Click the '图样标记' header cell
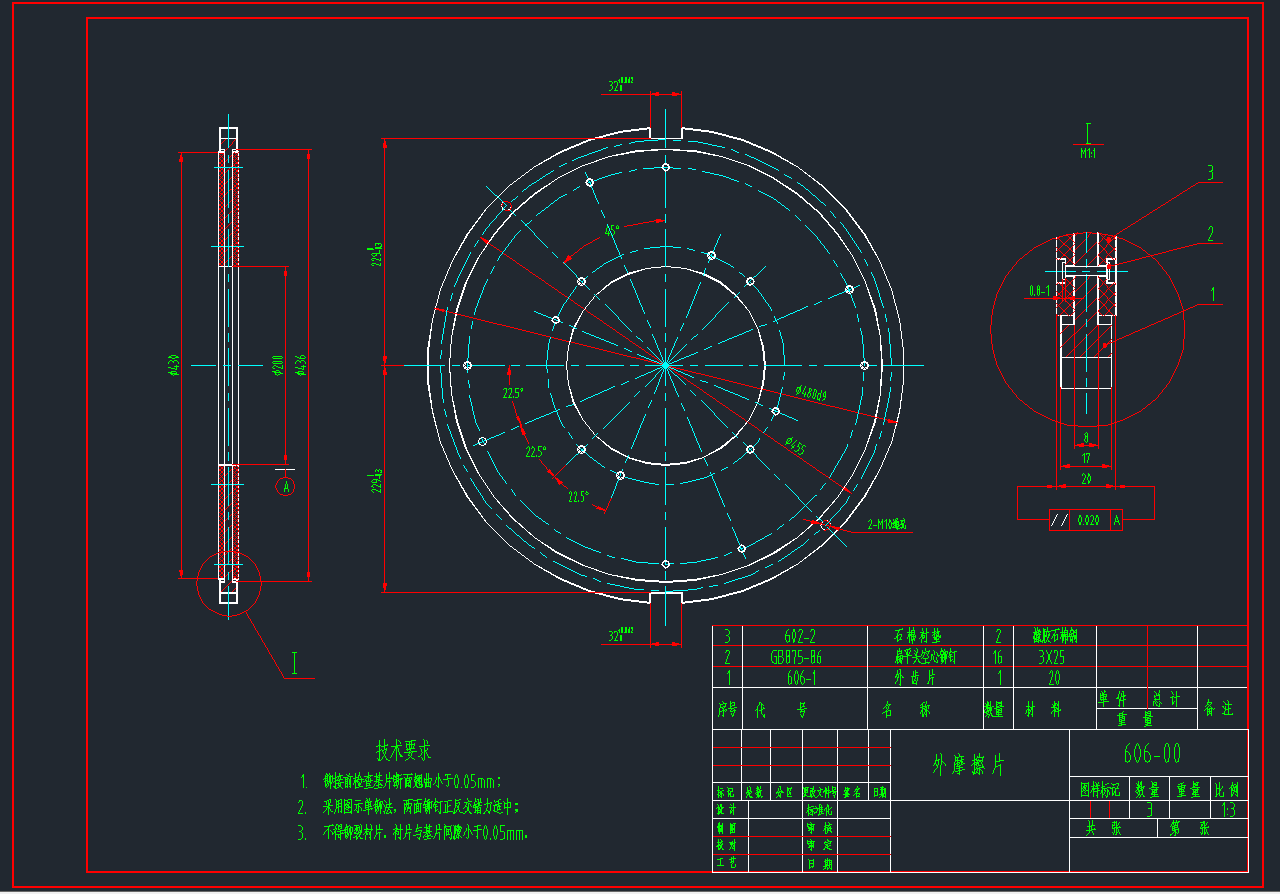 pyautogui.click(x=1100, y=789)
